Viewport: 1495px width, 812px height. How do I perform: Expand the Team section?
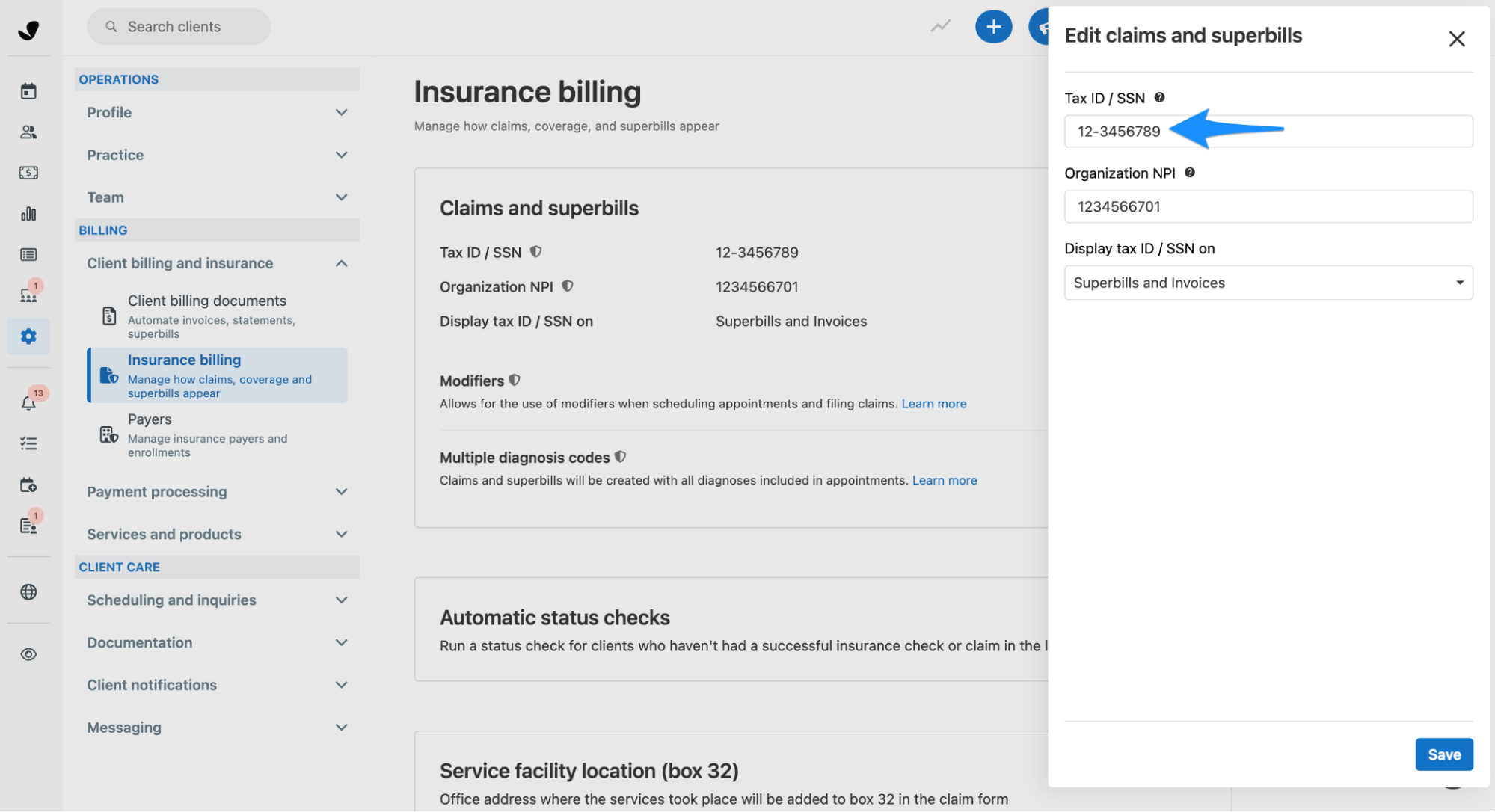217,197
